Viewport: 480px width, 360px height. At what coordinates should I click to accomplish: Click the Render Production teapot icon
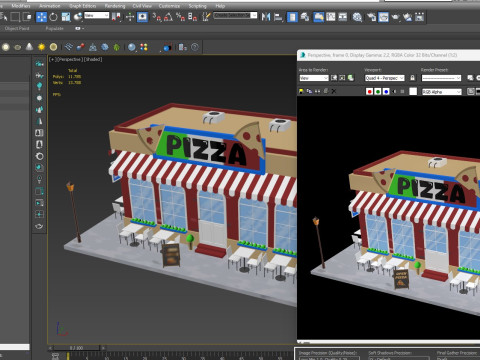(395, 17)
